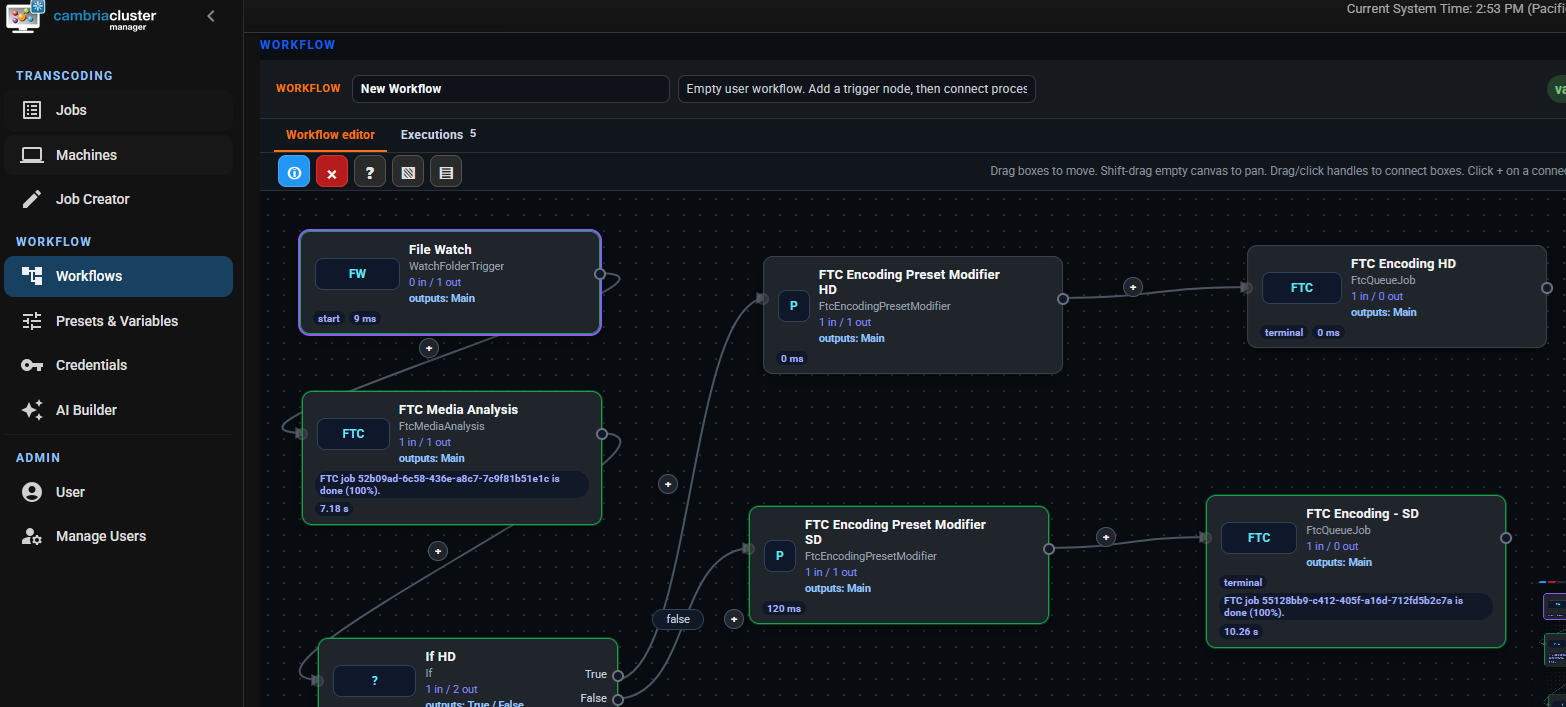The height and width of the screenshot is (707, 1566).
Task: Click plus connector next to false label
Action: tap(733, 619)
